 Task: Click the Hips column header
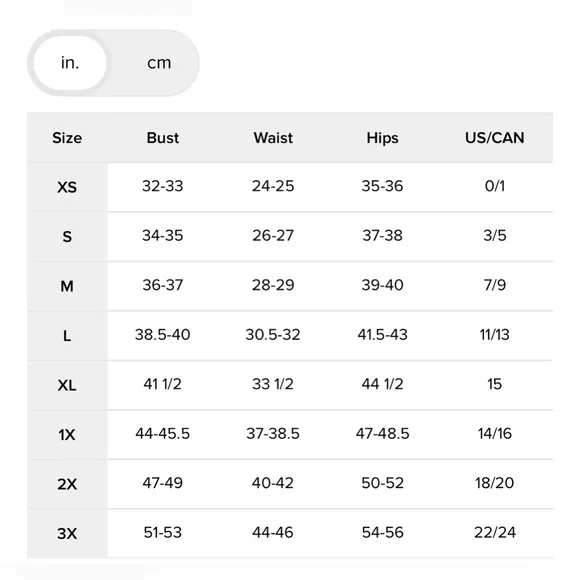[x=382, y=138]
